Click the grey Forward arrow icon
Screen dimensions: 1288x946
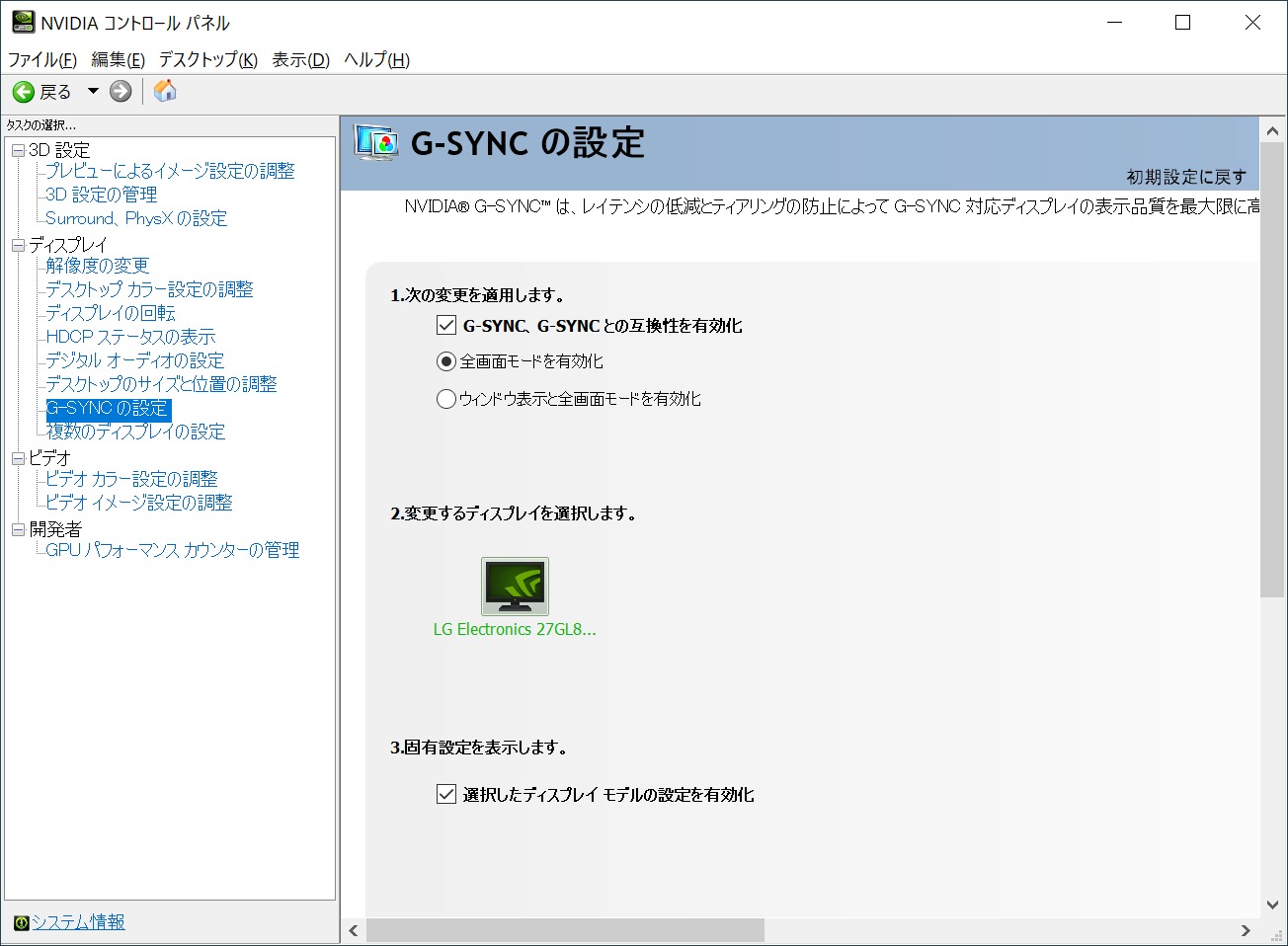tap(121, 92)
